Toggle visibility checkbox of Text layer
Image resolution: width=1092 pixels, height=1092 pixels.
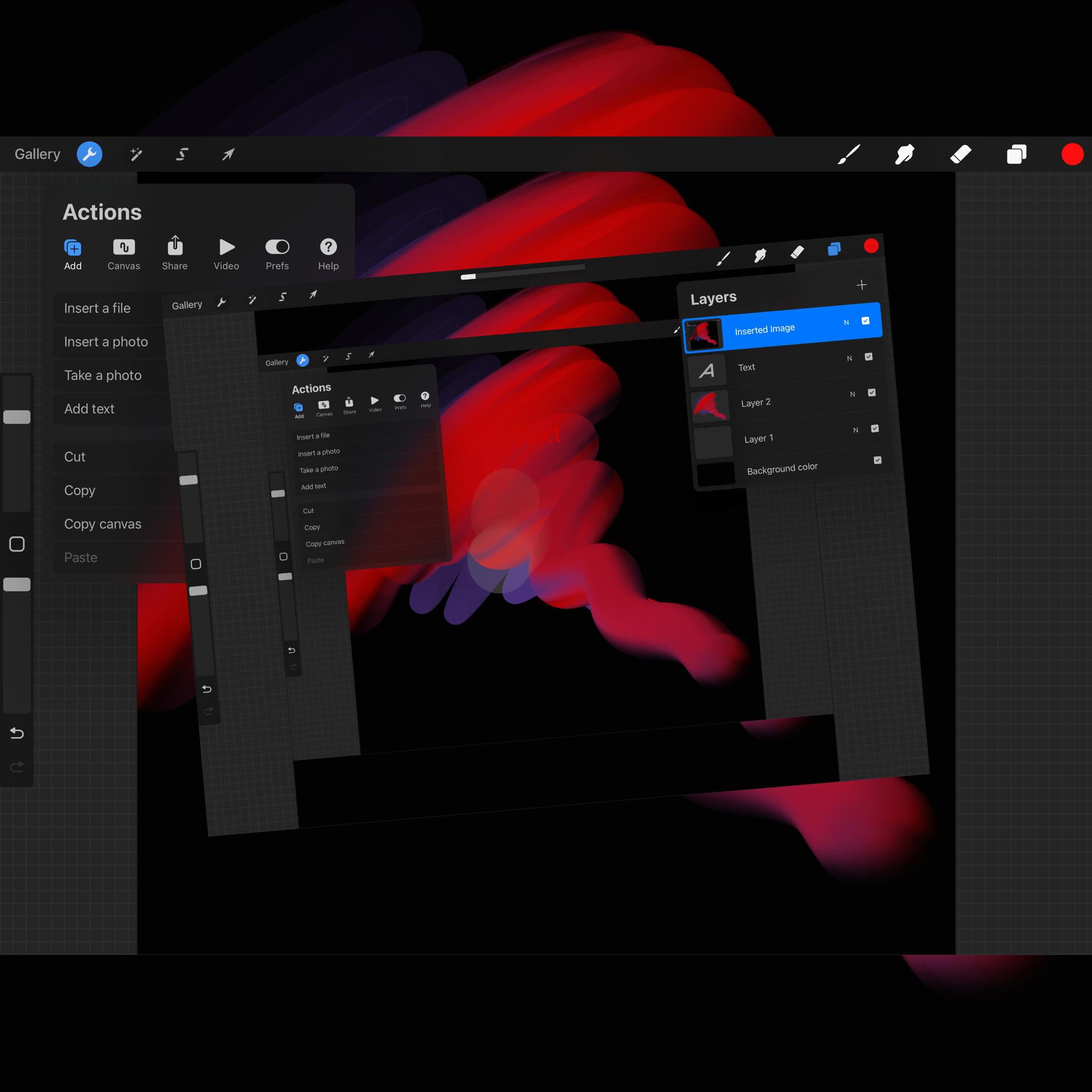pos(869,357)
